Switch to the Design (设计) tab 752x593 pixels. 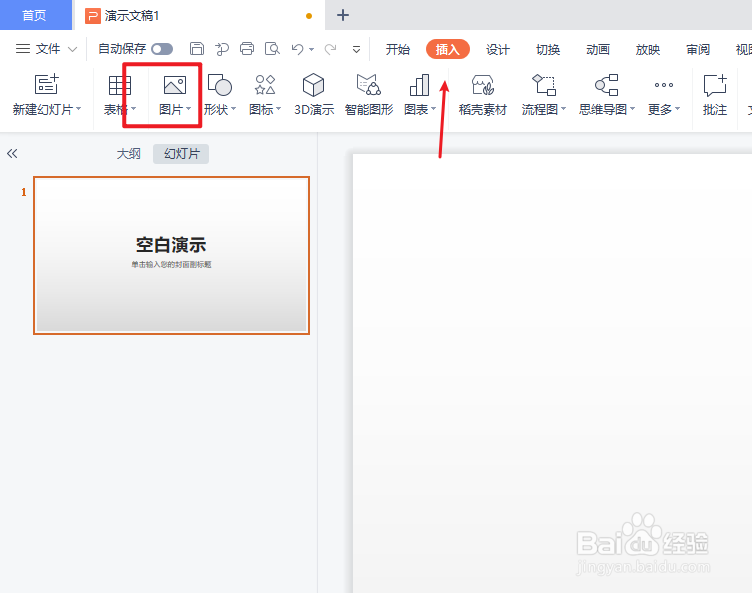(497, 49)
